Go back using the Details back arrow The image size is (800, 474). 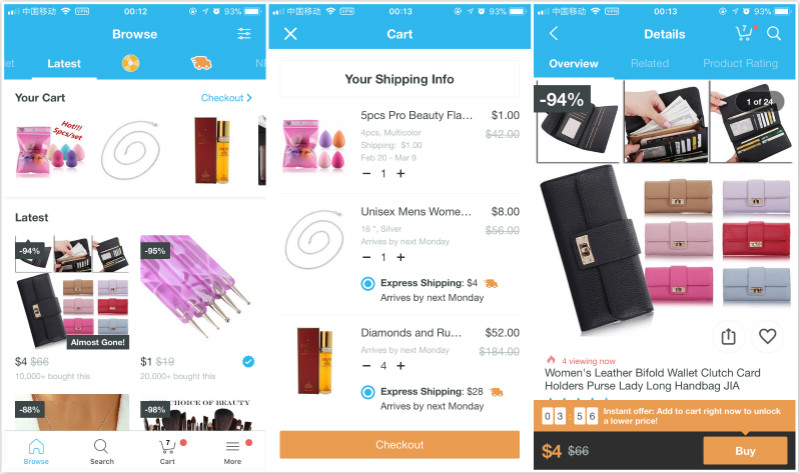point(554,34)
